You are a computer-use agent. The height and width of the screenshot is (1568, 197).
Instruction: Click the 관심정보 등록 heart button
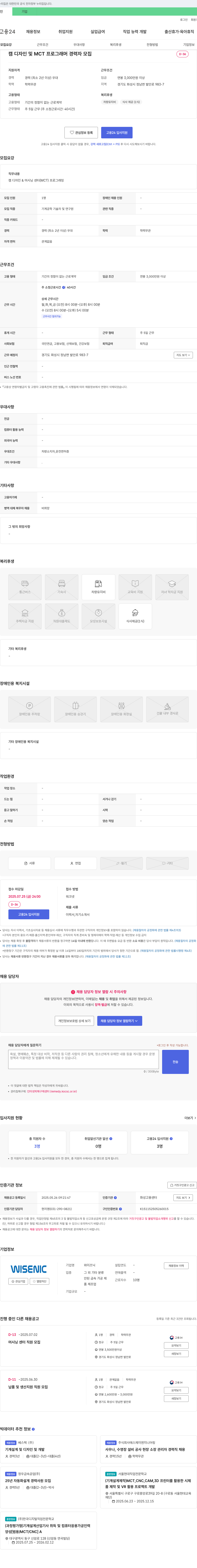point(81,133)
